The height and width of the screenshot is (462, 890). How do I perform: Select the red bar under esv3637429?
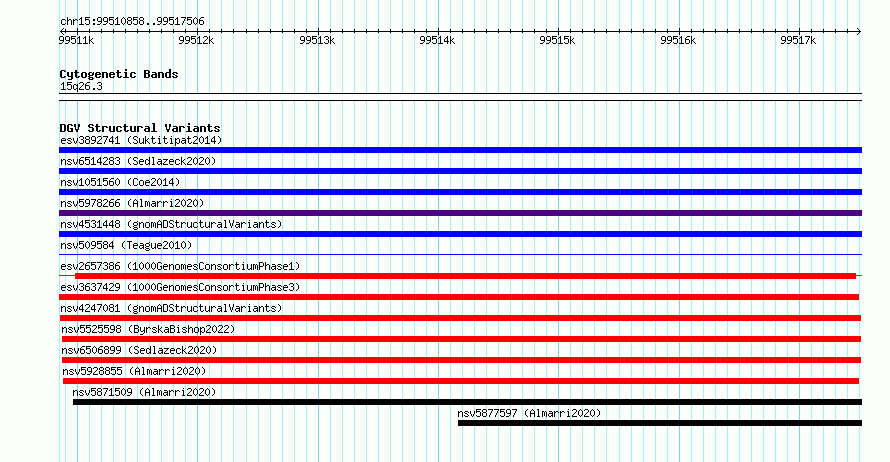[x=459, y=297]
